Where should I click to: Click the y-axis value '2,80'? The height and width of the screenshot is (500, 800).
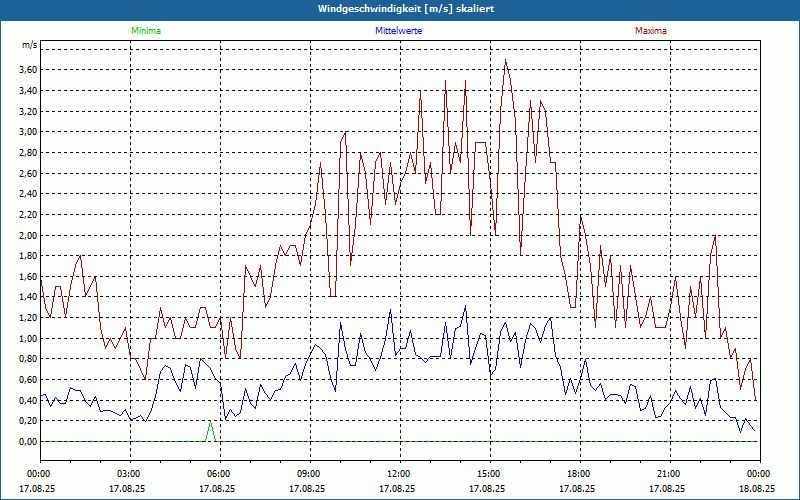click(x=28, y=153)
